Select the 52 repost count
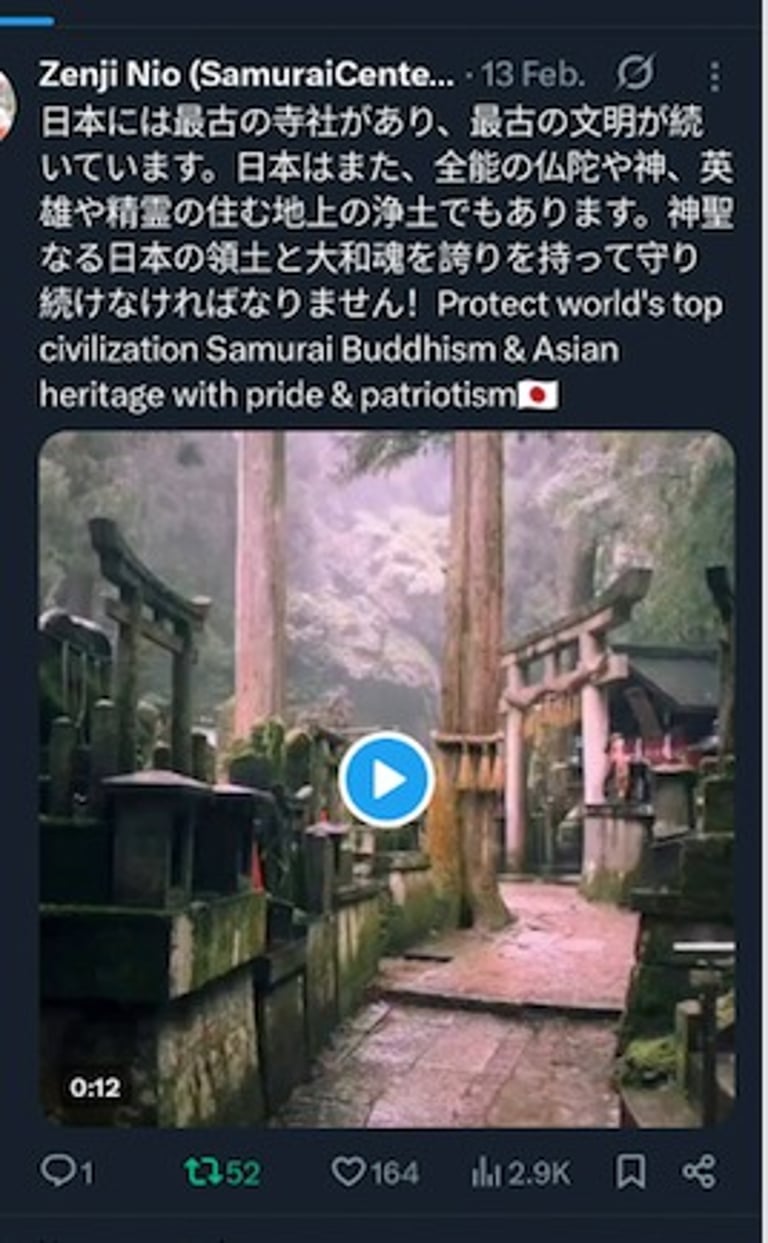 [x=242, y=1173]
